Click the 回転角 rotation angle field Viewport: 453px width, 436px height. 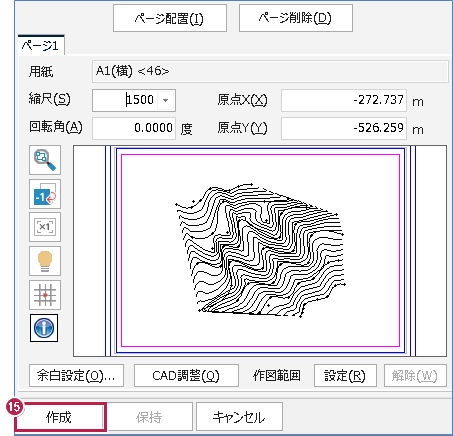(x=134, y=128)
